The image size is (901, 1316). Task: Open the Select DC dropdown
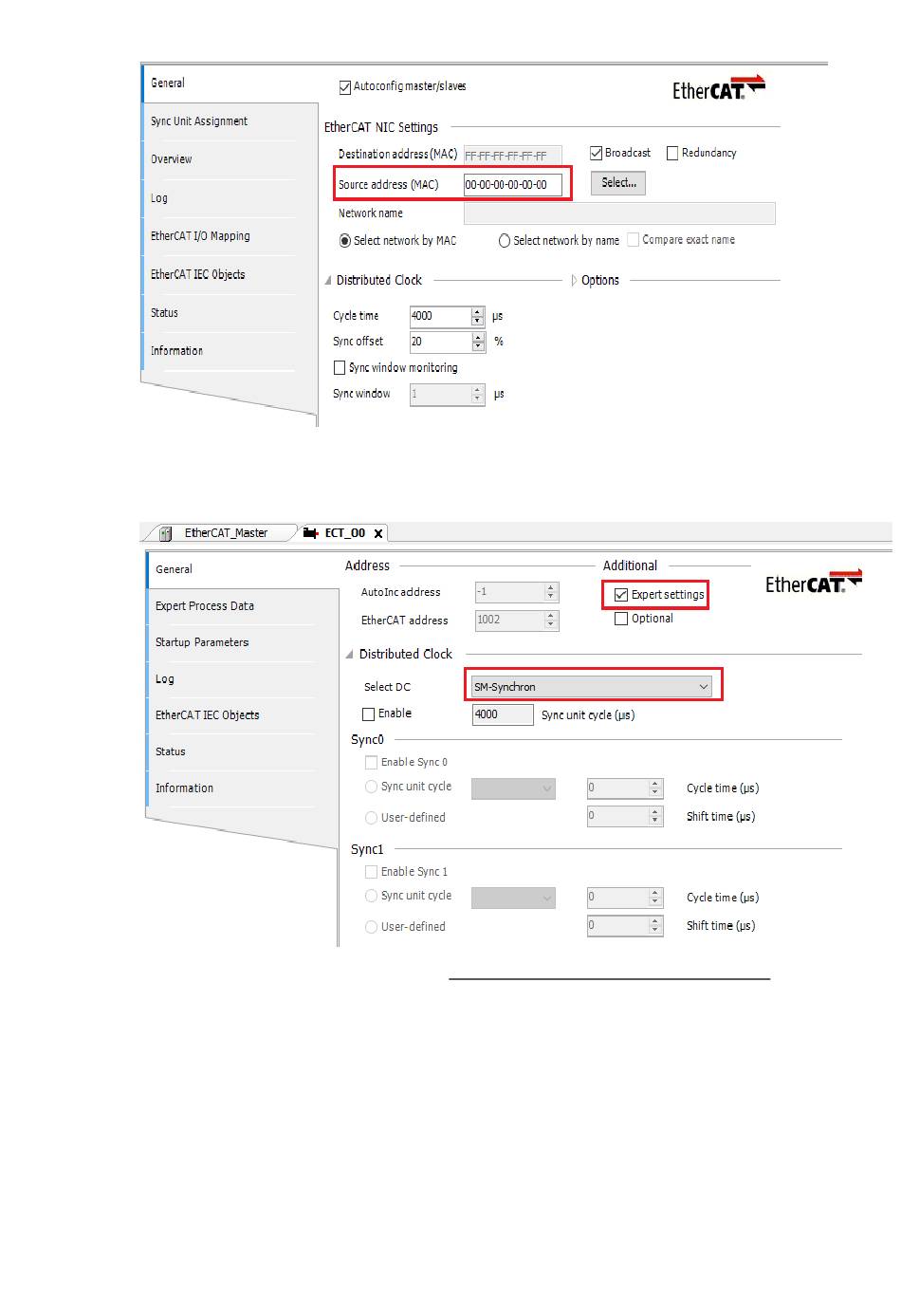(x=592, y=687)
